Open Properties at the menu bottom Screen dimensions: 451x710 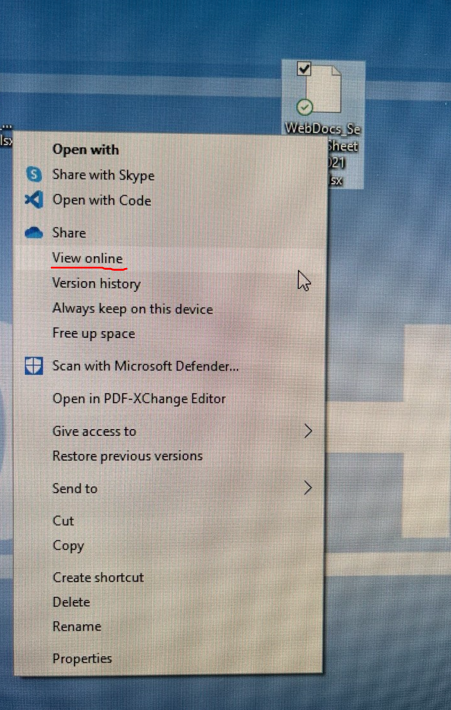tap(82, 658)
